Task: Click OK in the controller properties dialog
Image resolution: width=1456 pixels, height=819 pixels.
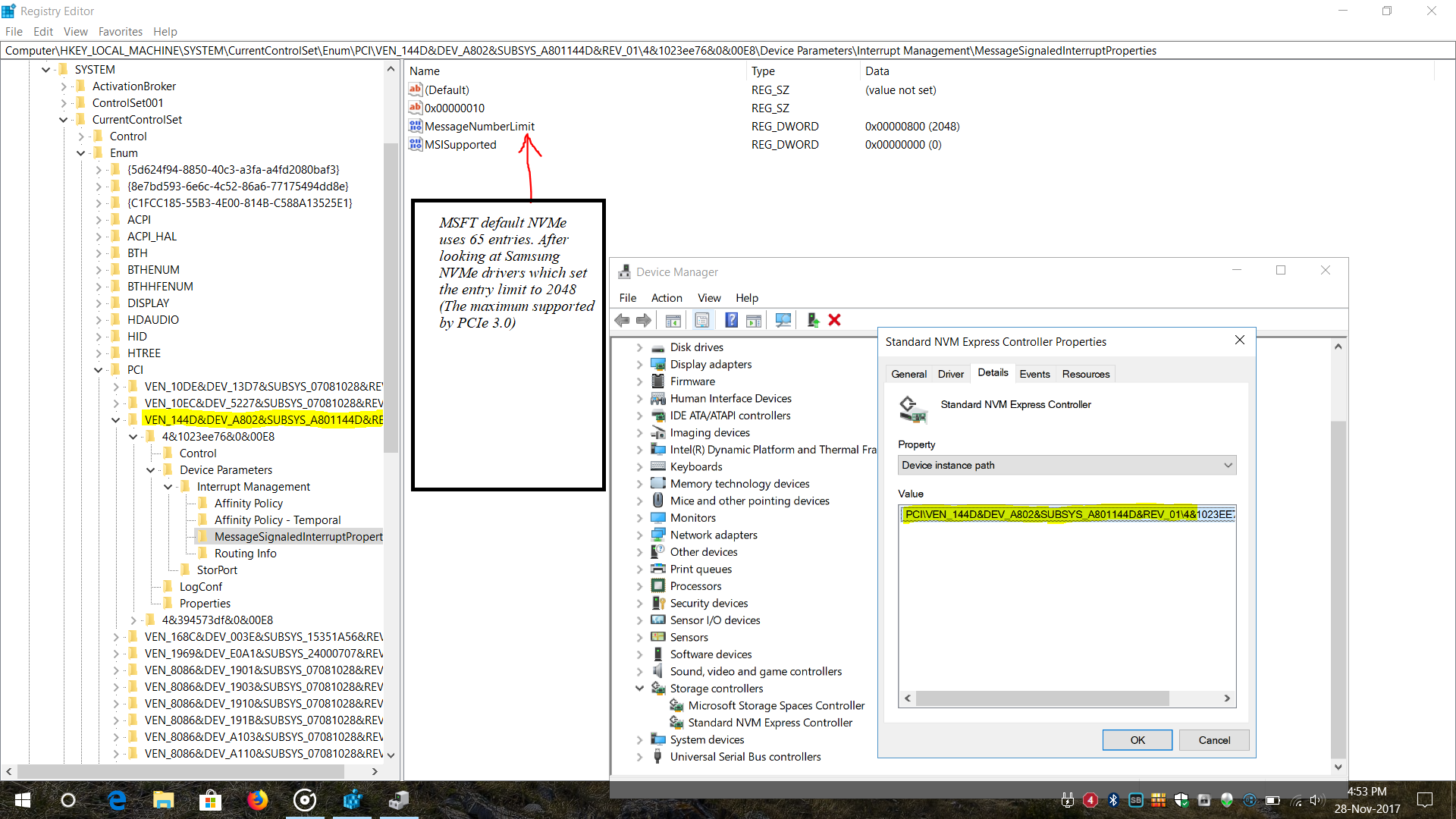Action: tap(1137, 740)
